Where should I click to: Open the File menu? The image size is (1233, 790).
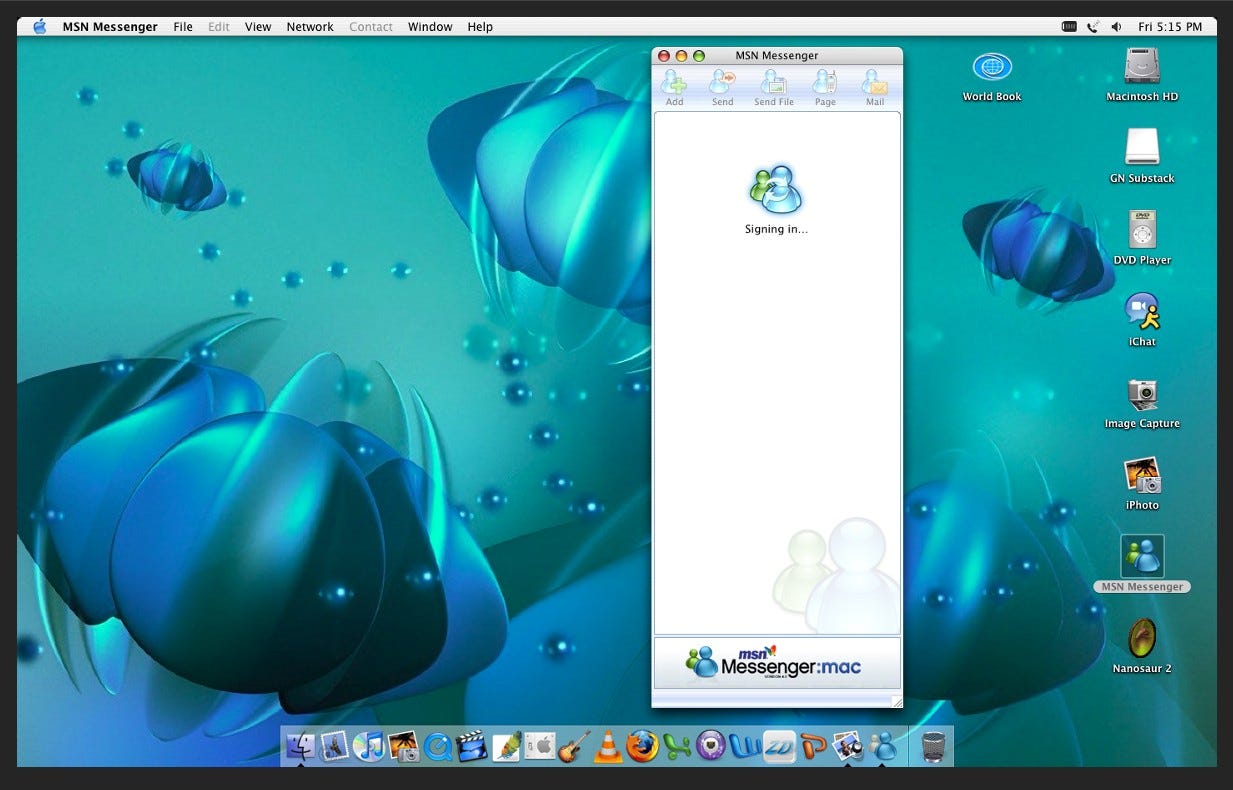click(x=183, y=27)
